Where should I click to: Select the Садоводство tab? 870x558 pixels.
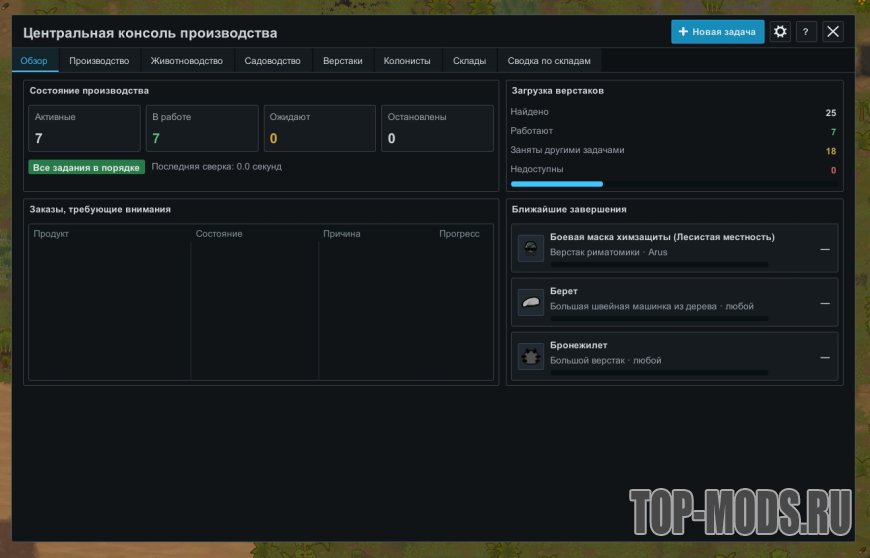click(272, 60)
